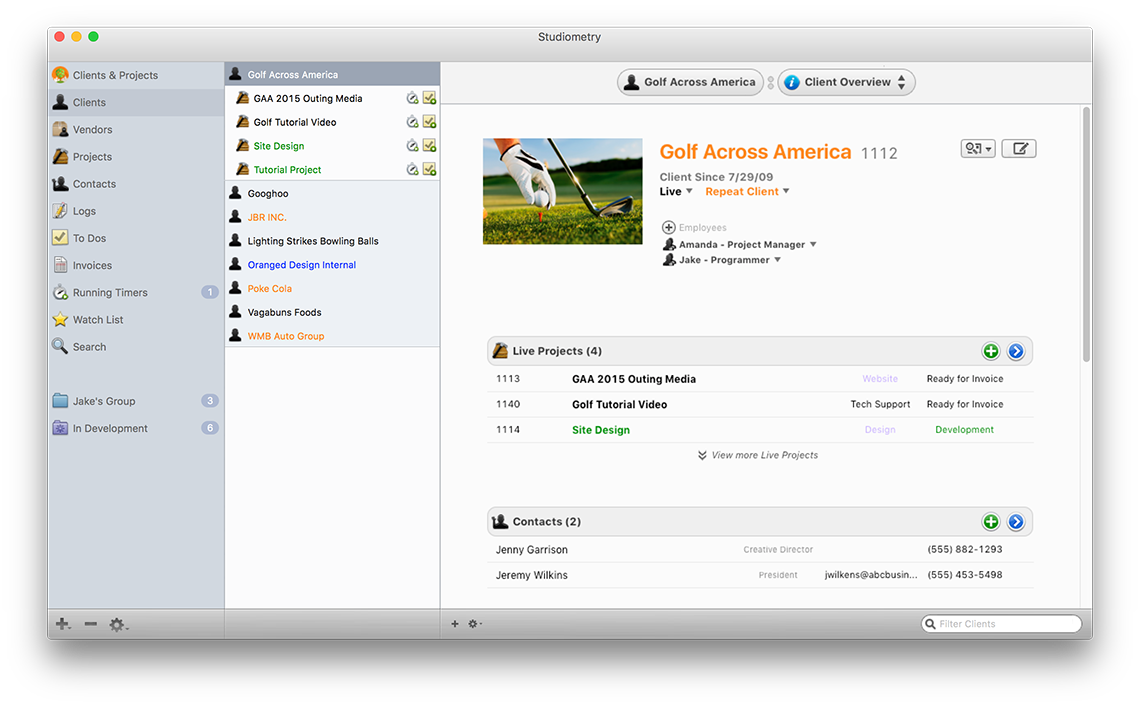This screenshot has height=707, width=1140.
Task: Click the Running Timers stopwatch icon
Action: [60, 292]
